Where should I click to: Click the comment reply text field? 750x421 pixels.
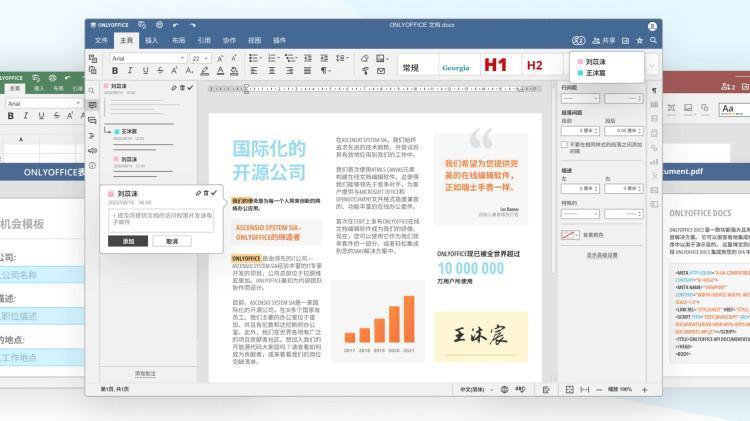pyautogui.click(x=161, y=220)
